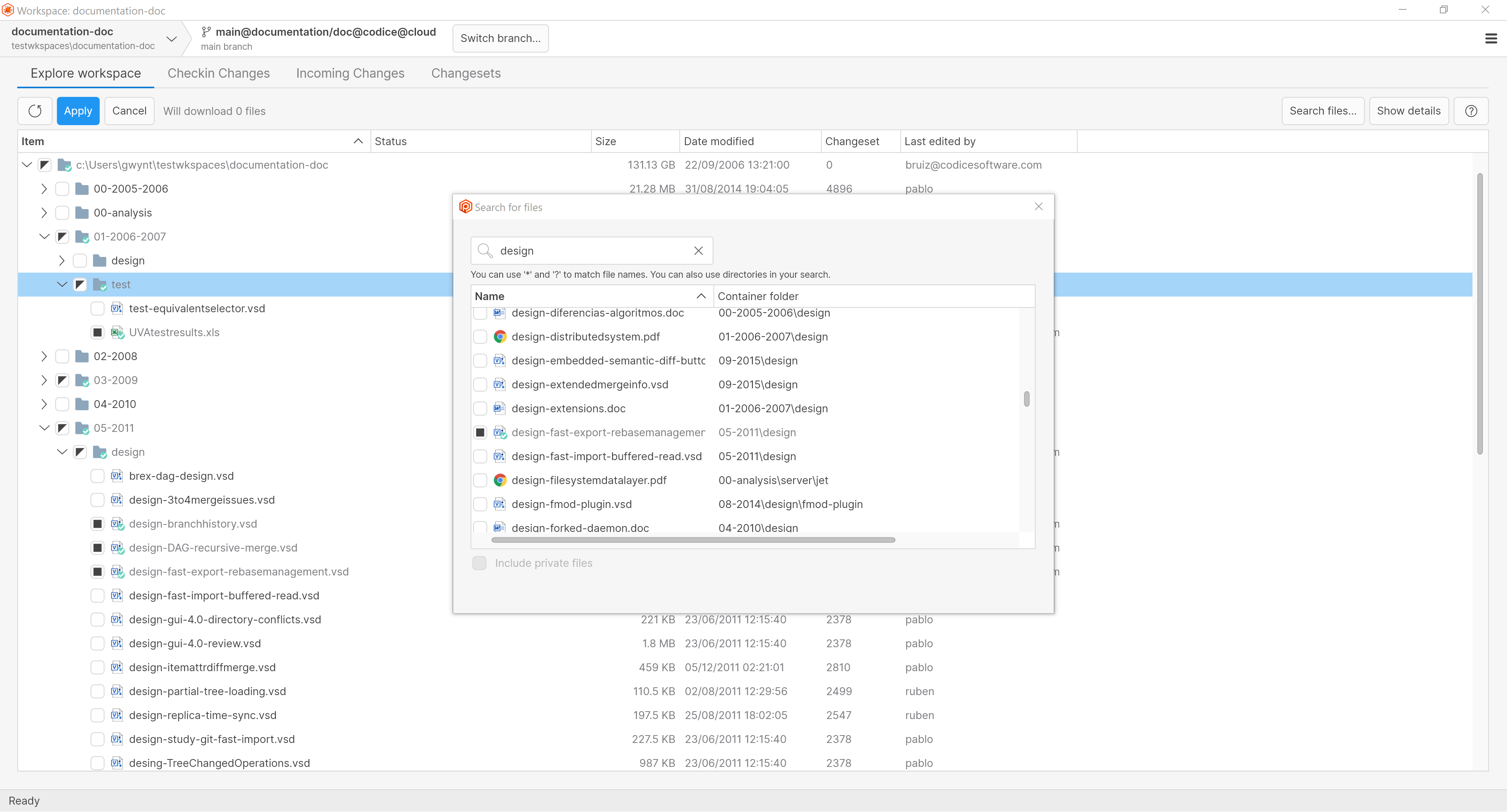Collapse the 05-2011 folder in the tree
This screenshot has width=1507, height=812.
point(44,427)
